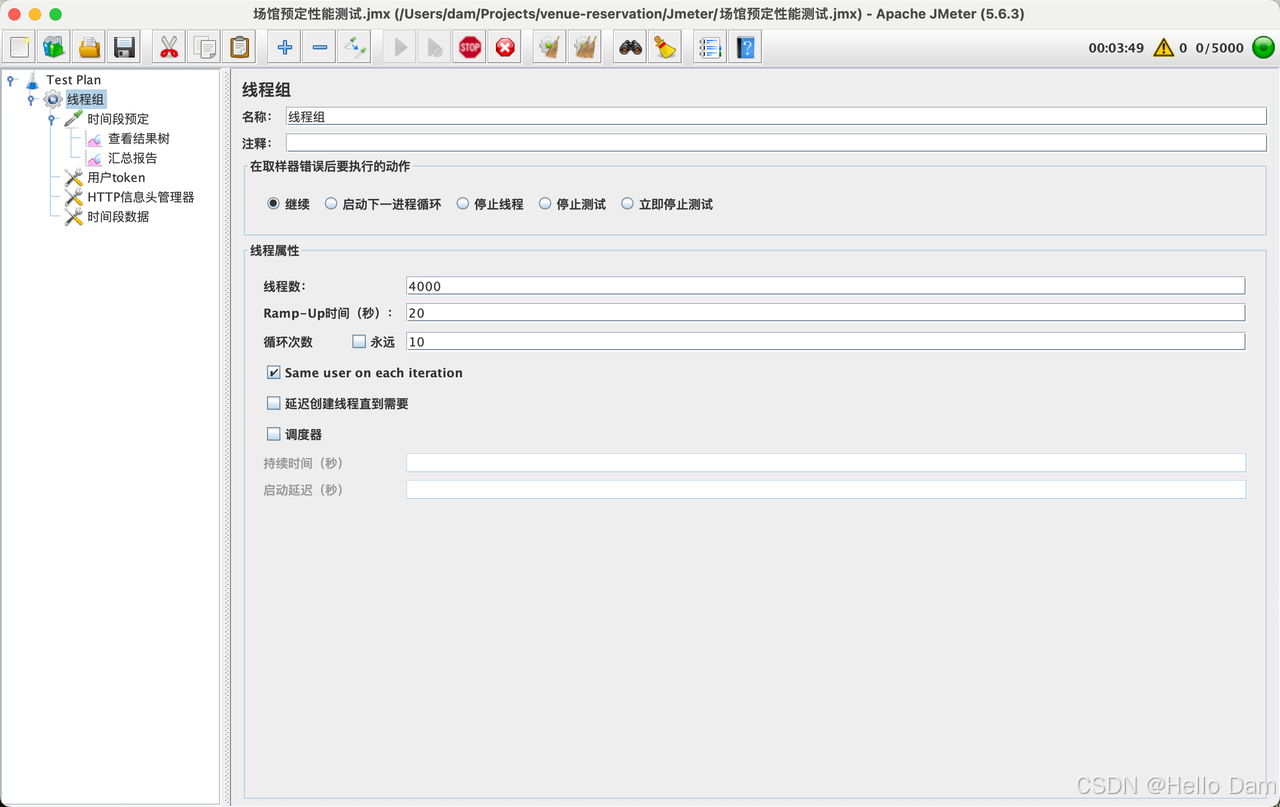Click the 启动延迟（秒）field
1280x807 pixels.
(x=826, y=490)
